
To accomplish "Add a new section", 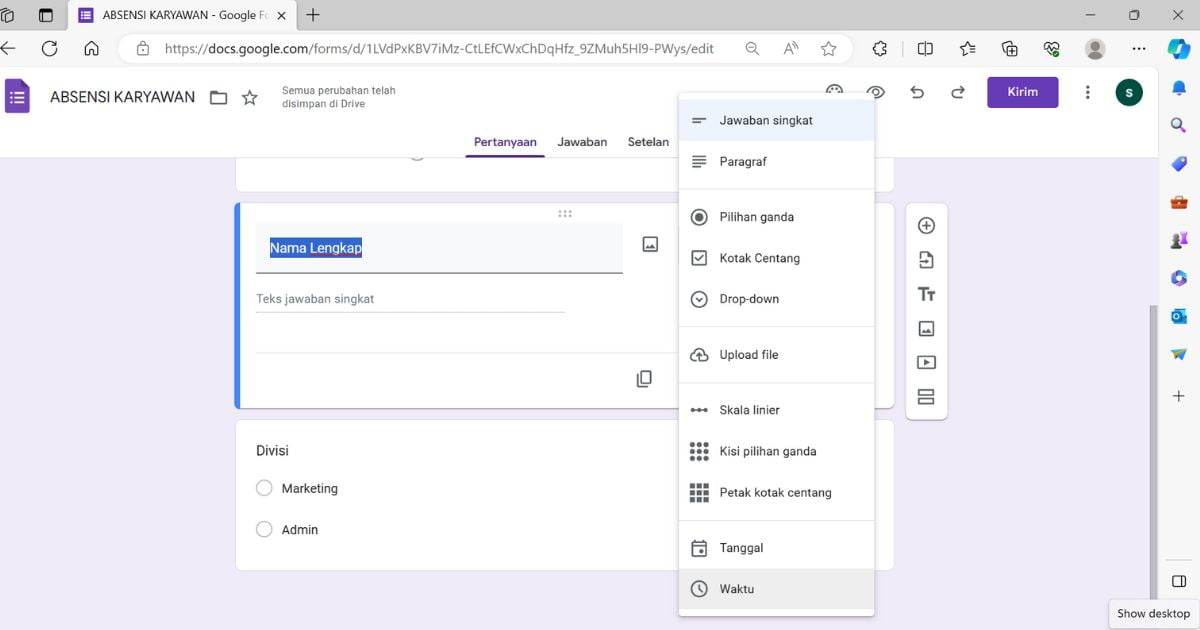I will 926,397.
